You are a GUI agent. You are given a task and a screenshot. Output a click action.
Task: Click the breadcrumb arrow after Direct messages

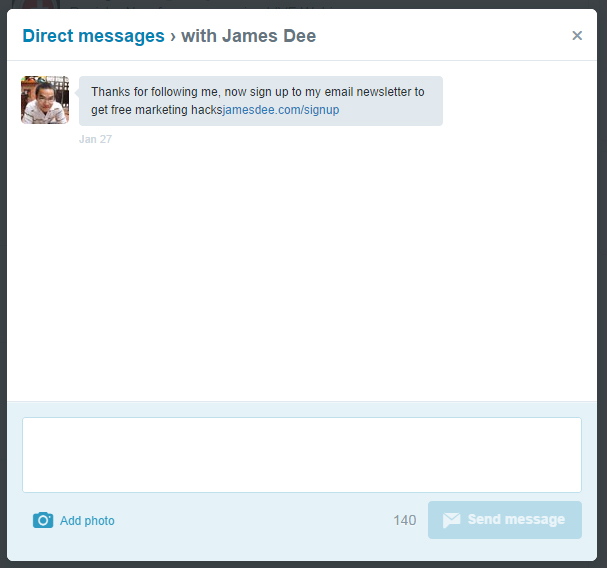tap(172, 36)
